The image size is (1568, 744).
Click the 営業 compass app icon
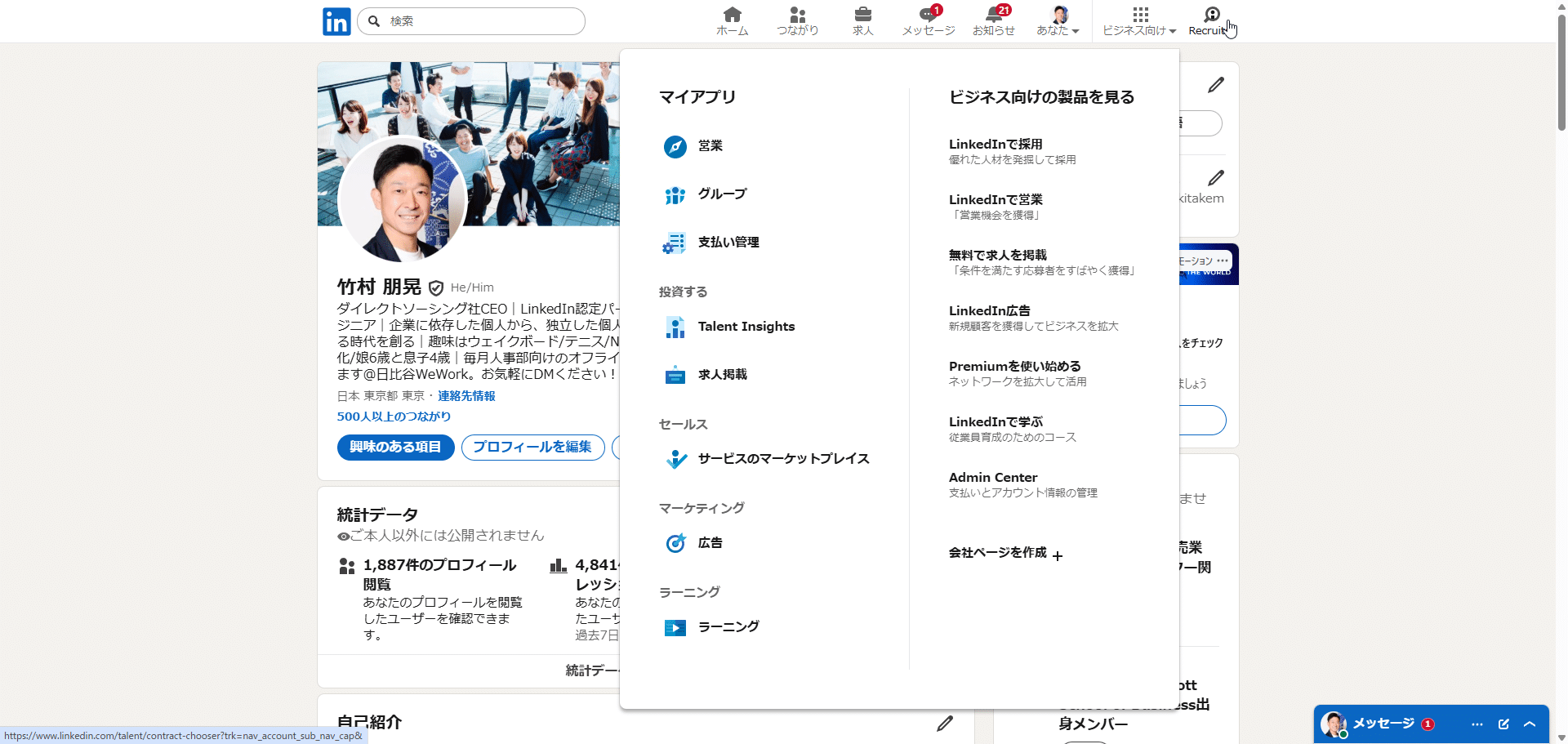tap(675, 146)
